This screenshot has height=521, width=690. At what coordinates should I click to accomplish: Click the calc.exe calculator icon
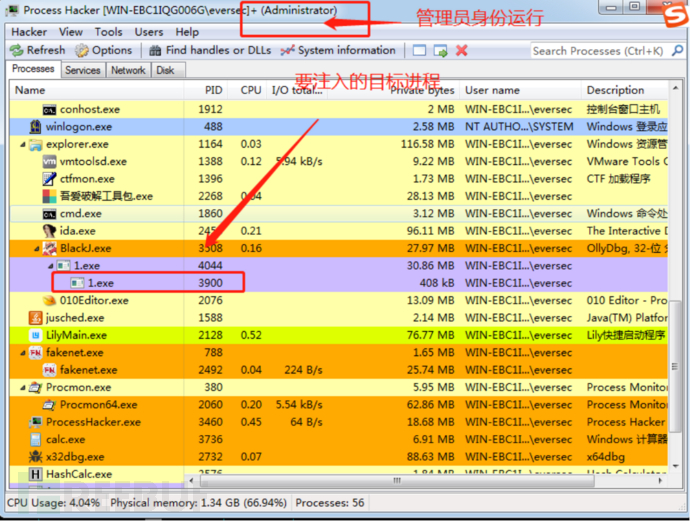tap(35, 440)
